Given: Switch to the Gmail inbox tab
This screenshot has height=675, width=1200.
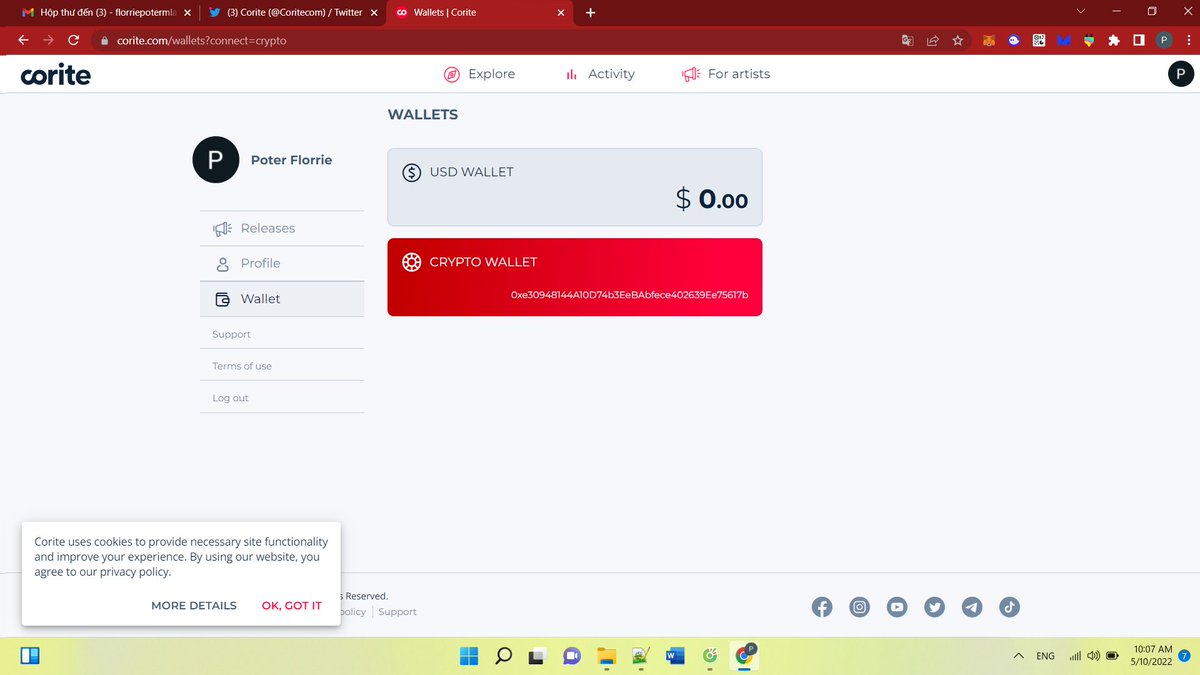Looking at the screenshot, I should (104, 13).
